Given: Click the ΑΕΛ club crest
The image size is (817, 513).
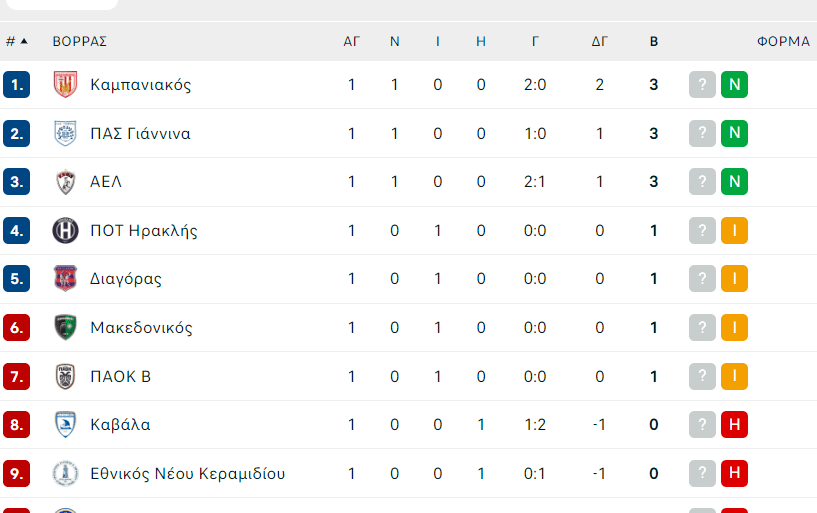Looking at the screenshot, I should click(x=65, y=182).
